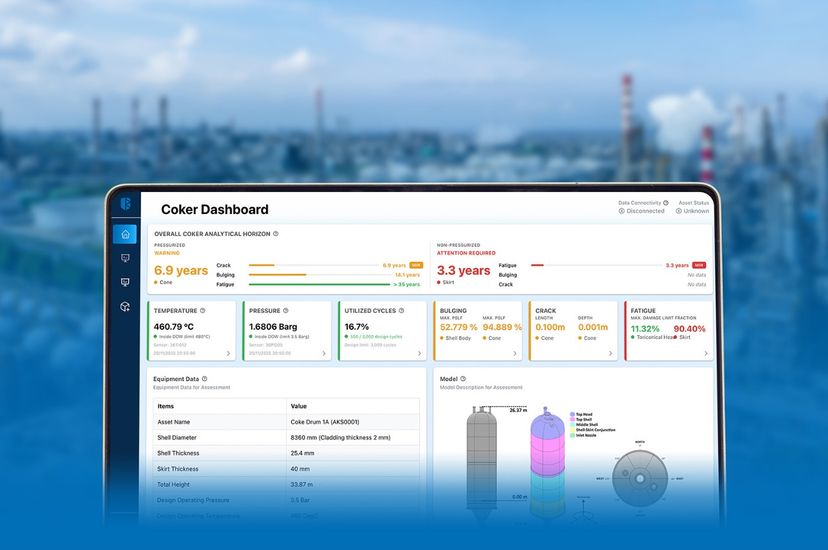
Task: Show the Utilized Cycles info icon
Action: [401, 311]
